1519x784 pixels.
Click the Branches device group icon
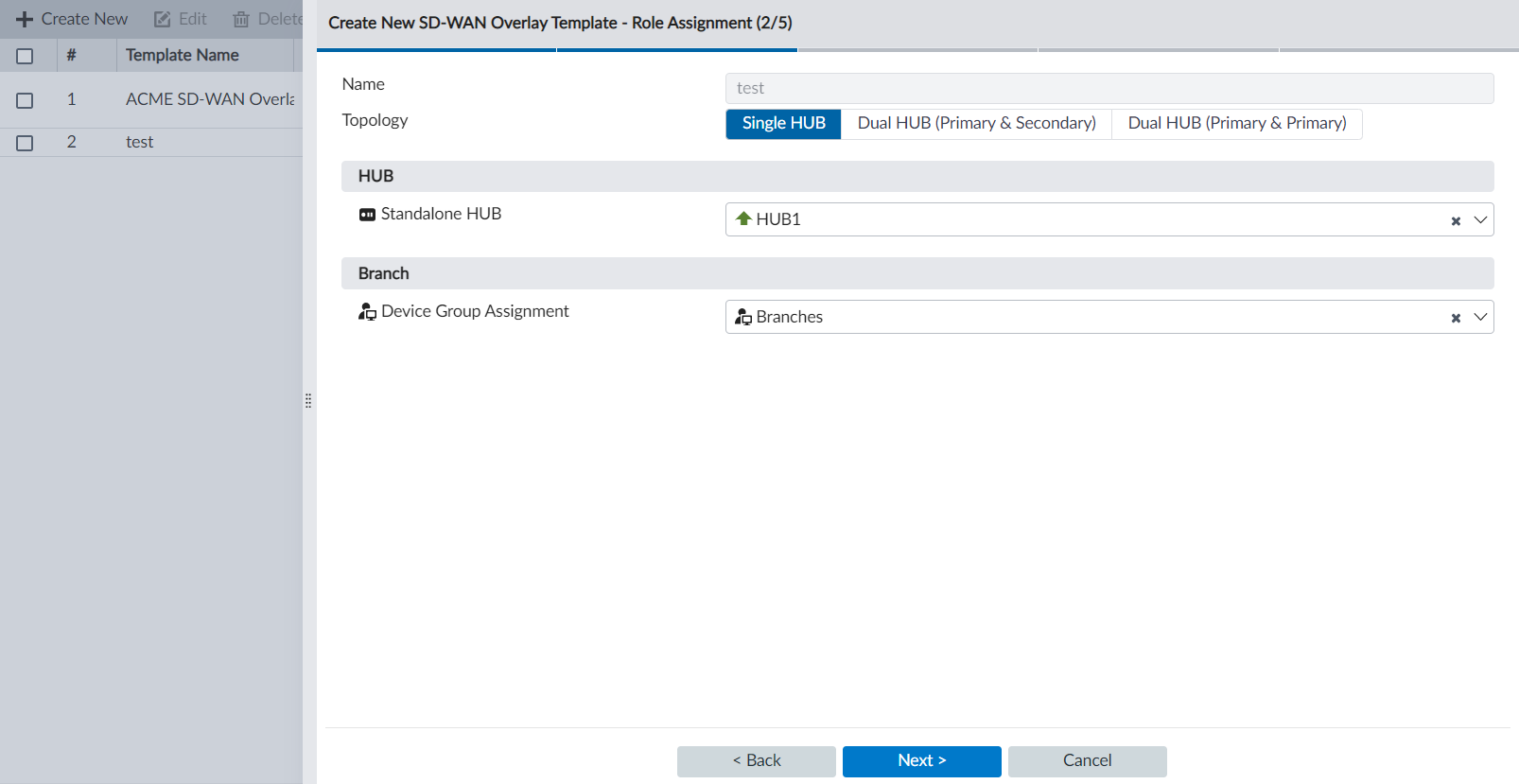coord(743,317)
